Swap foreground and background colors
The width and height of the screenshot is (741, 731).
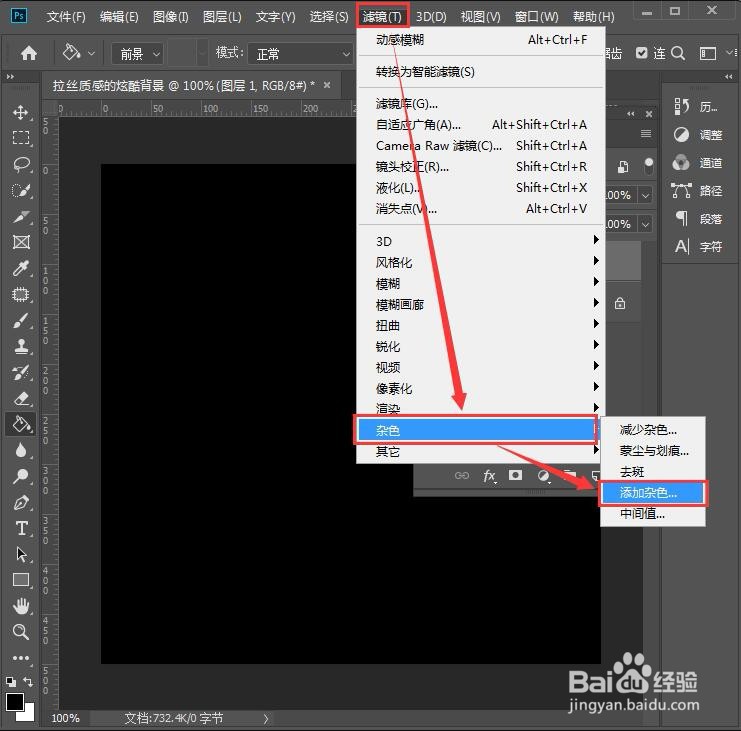[x=28, y=681]
